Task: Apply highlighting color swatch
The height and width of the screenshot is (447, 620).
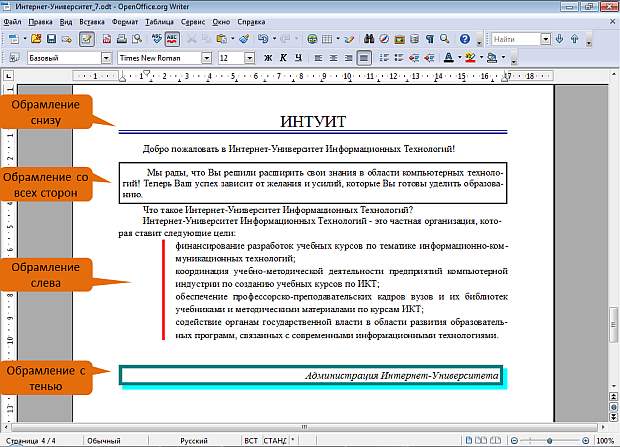Action: pos(471,58)
